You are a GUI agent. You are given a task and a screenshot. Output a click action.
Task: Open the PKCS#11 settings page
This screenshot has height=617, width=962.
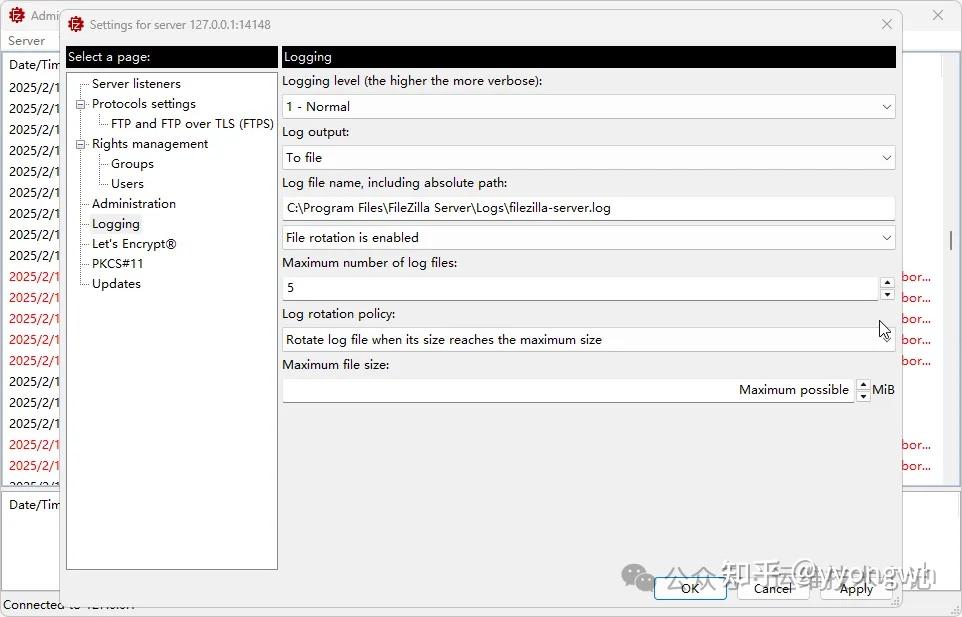(x=117, y=263)
